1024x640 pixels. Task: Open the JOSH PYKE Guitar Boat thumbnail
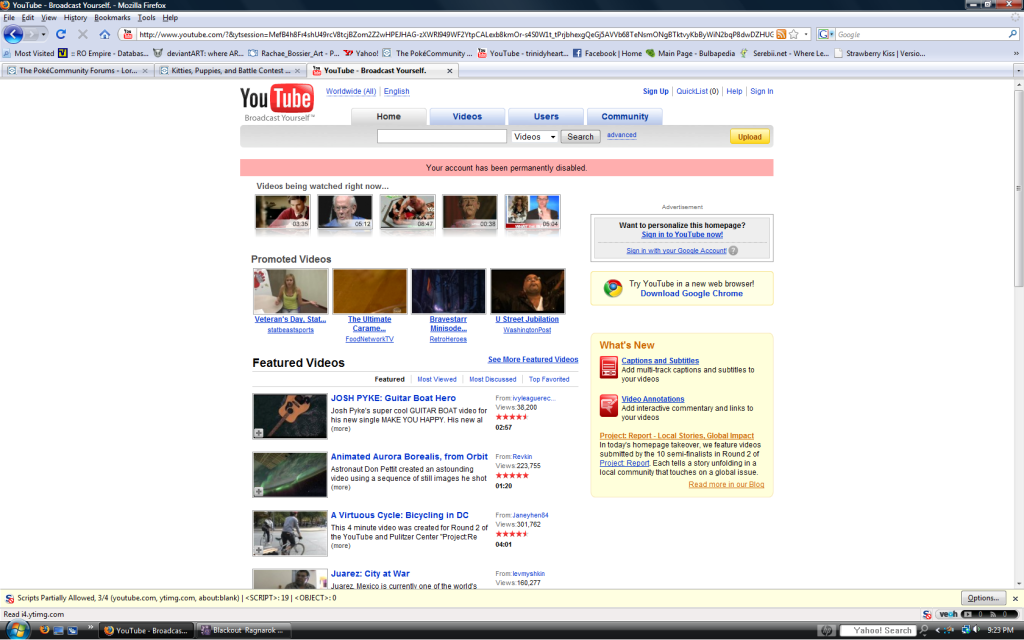click(x=289, y=415)
